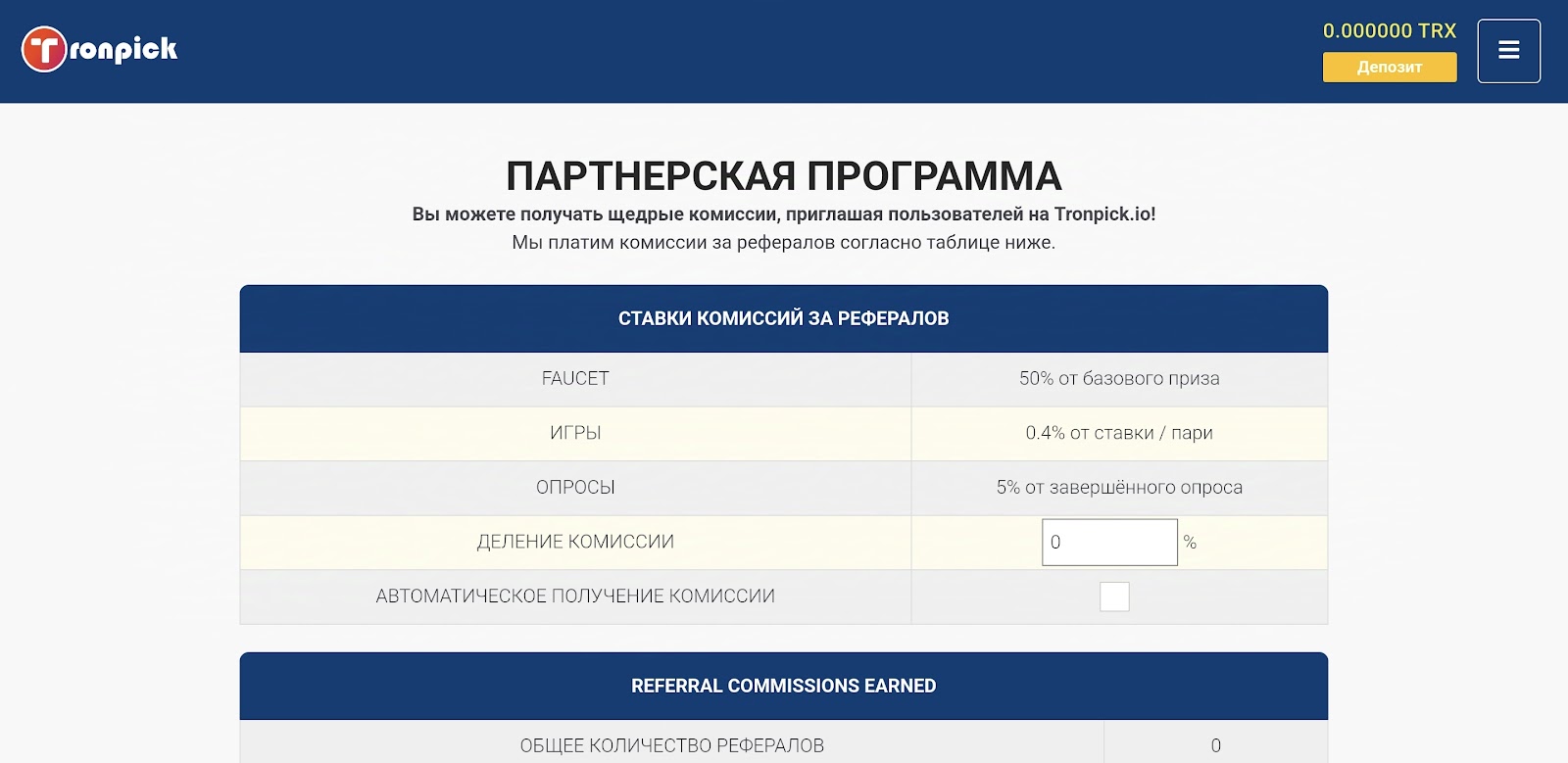1568x763 pixels.
Task: Select the ОПРОСЫ row label
Action: tap(575, 487)
